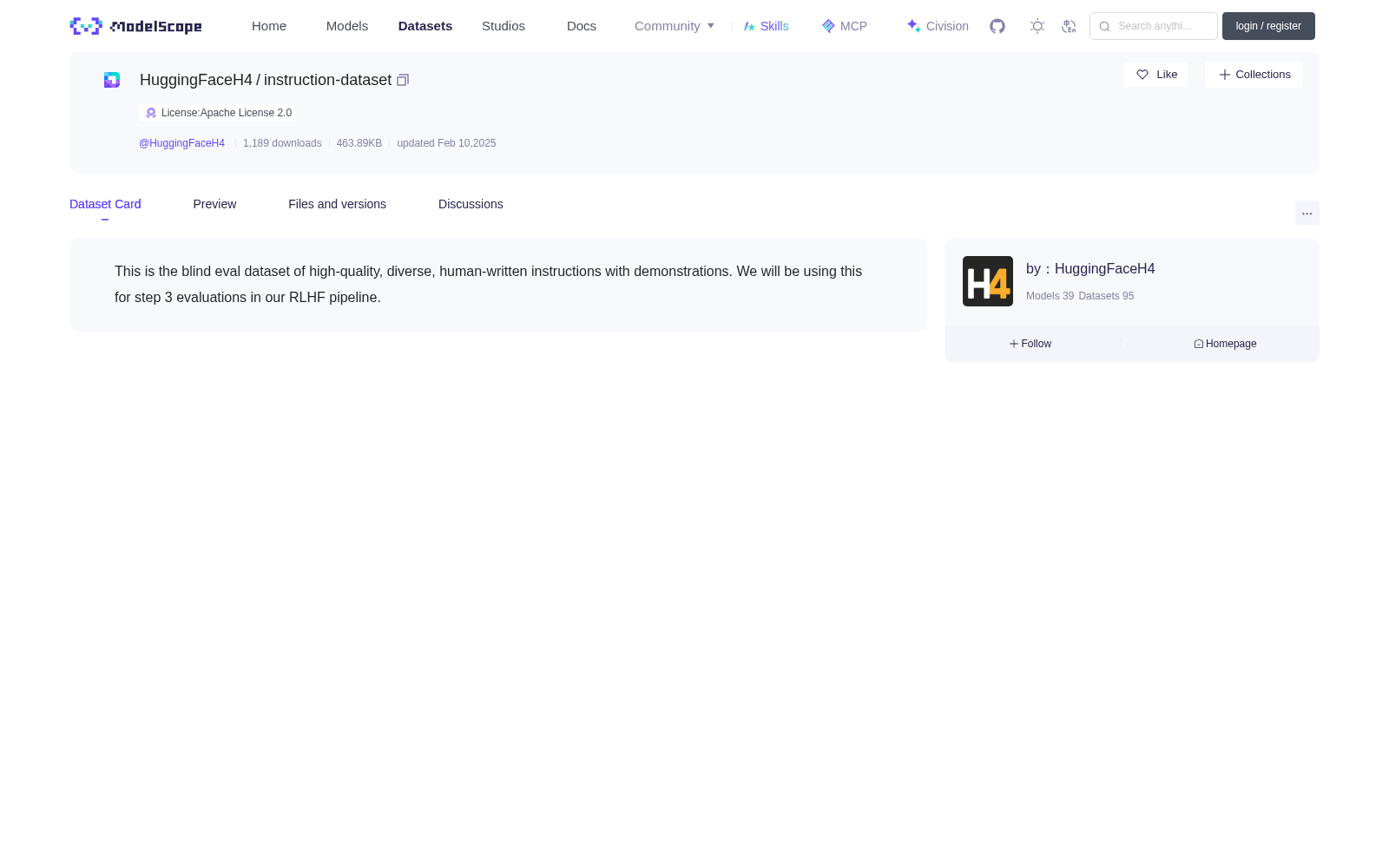This screenshot has height=868, width=1389.
Task: Open the organization Homepage button
Action: (1225, 344)
